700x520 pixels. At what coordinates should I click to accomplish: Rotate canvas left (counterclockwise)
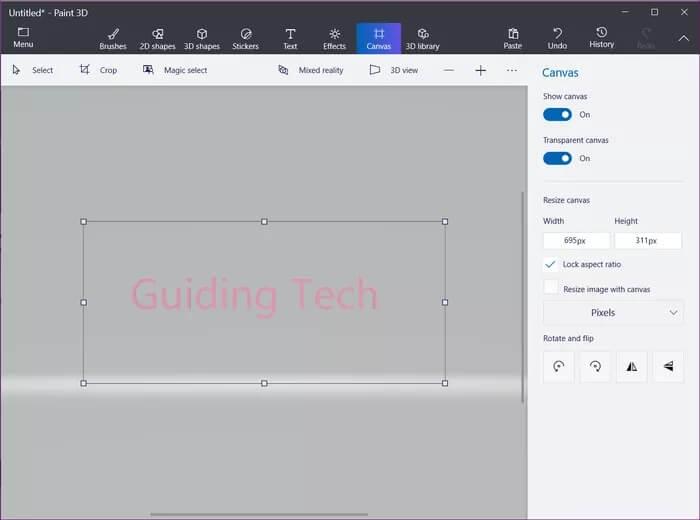[558, 367]
